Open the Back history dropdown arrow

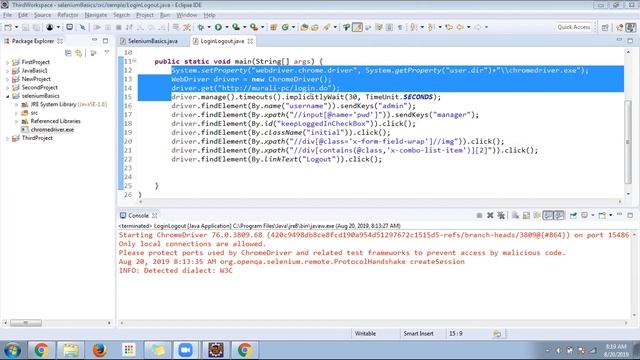point(468,27)
